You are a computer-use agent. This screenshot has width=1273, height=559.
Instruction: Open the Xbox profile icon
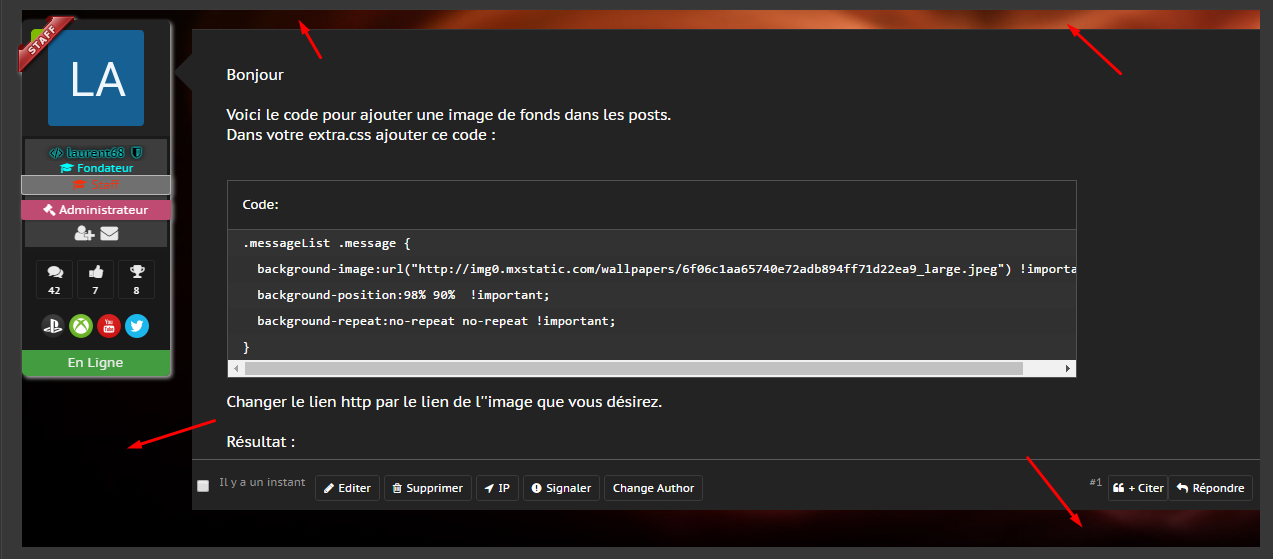click(x=81, y=326)
